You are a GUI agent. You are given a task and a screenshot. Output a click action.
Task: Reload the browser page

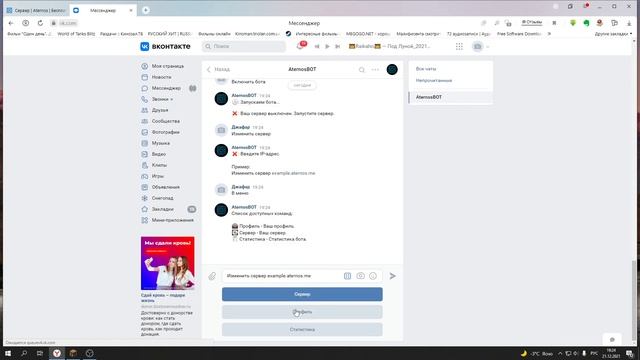tap(40, 23)
